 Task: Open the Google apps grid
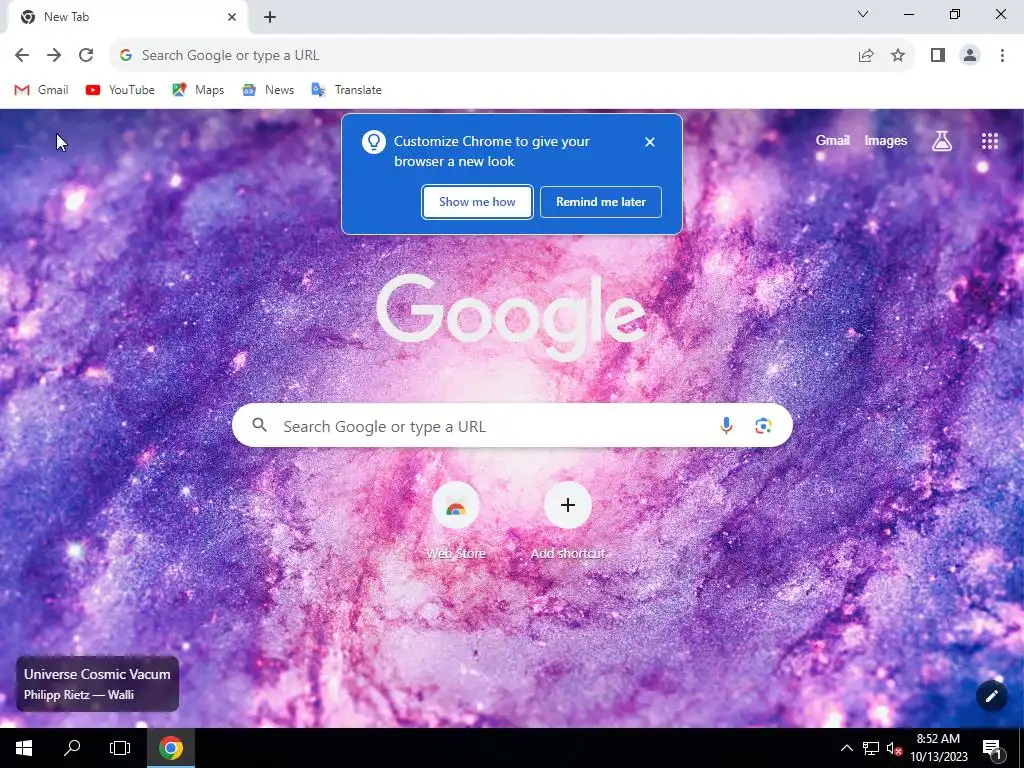tap(990, 141)
